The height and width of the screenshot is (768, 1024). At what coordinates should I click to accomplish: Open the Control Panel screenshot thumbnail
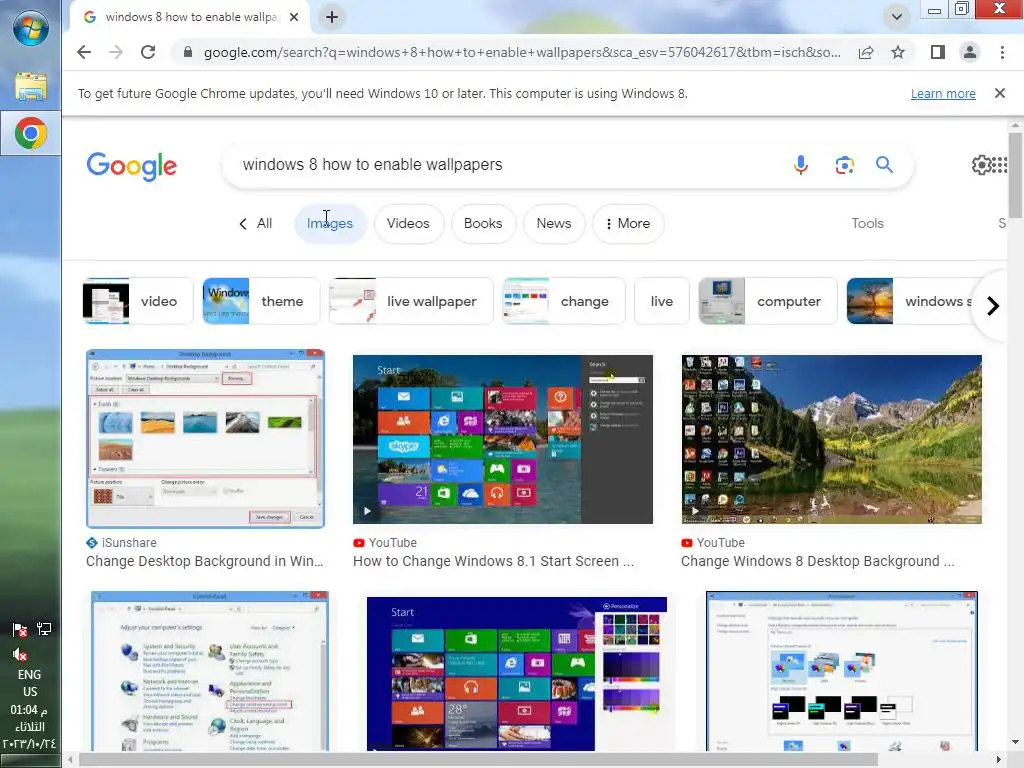(209, 671)
